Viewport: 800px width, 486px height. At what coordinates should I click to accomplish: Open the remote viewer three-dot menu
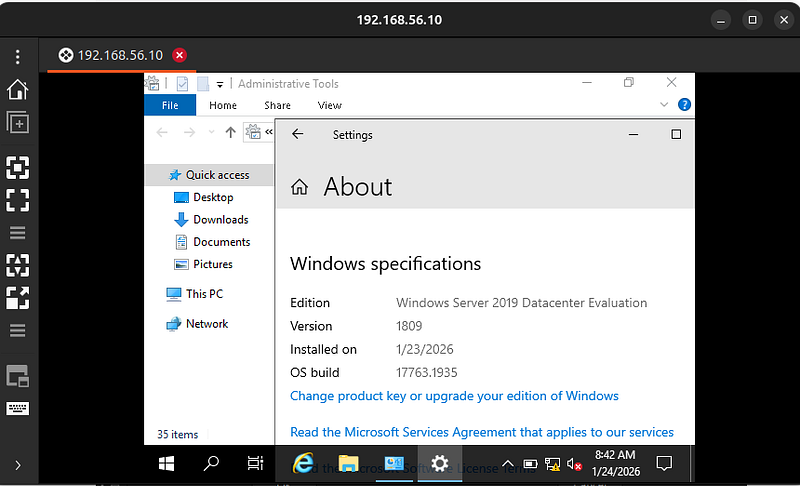pyautogui.click(x=18, y=57)
